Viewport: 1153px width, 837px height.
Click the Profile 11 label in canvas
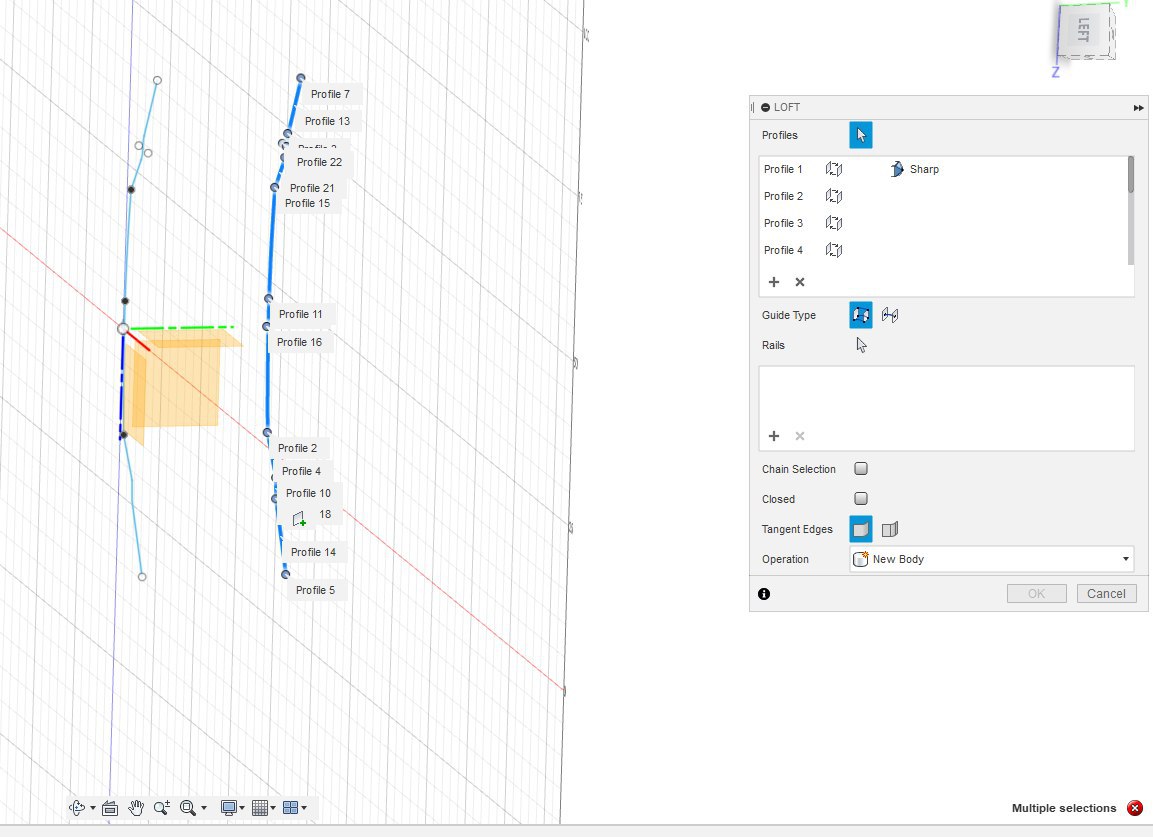(300, 314)
